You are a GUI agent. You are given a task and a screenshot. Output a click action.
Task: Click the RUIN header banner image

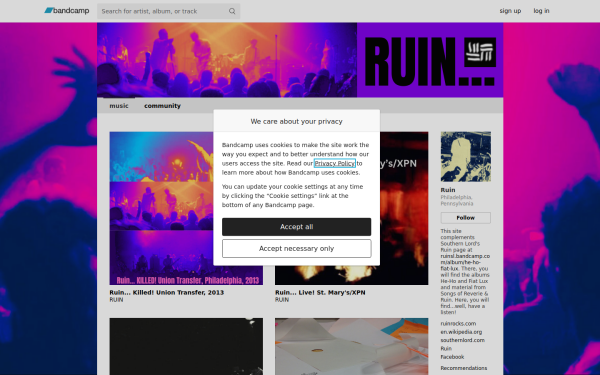click(x=300, y=60)
